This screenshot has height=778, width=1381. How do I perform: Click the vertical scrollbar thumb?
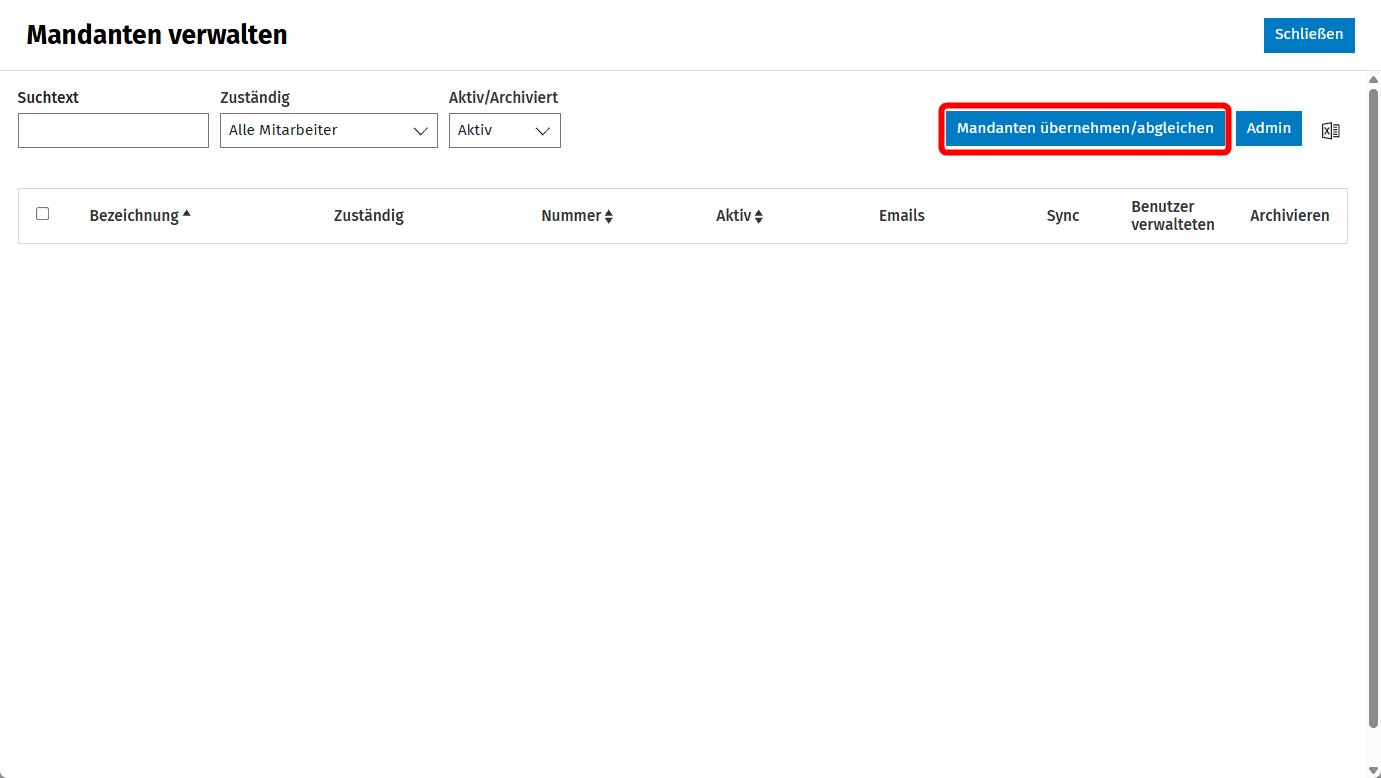(1373, 407)
